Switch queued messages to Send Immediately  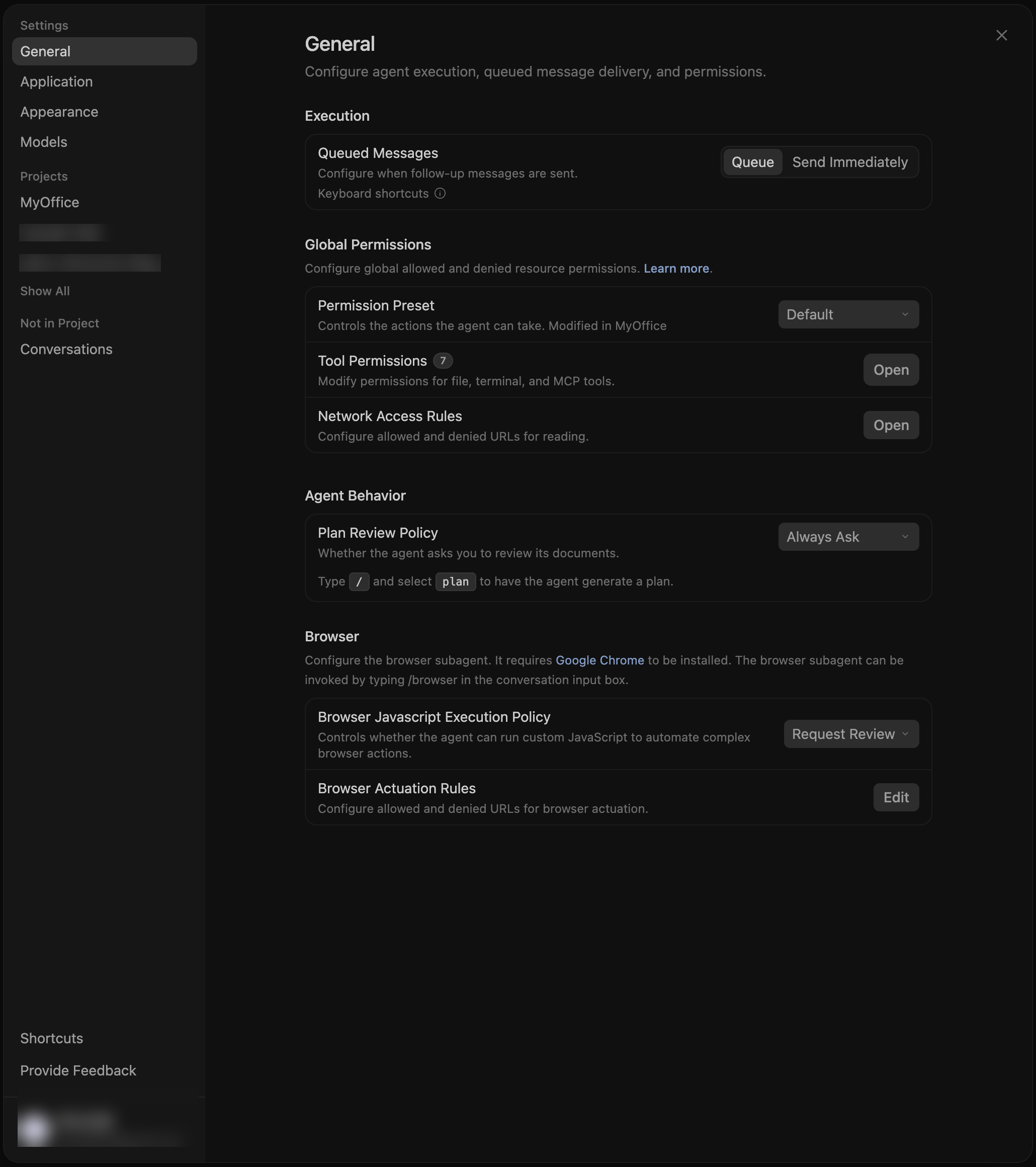pyautogui.click(x=849, y=162)
